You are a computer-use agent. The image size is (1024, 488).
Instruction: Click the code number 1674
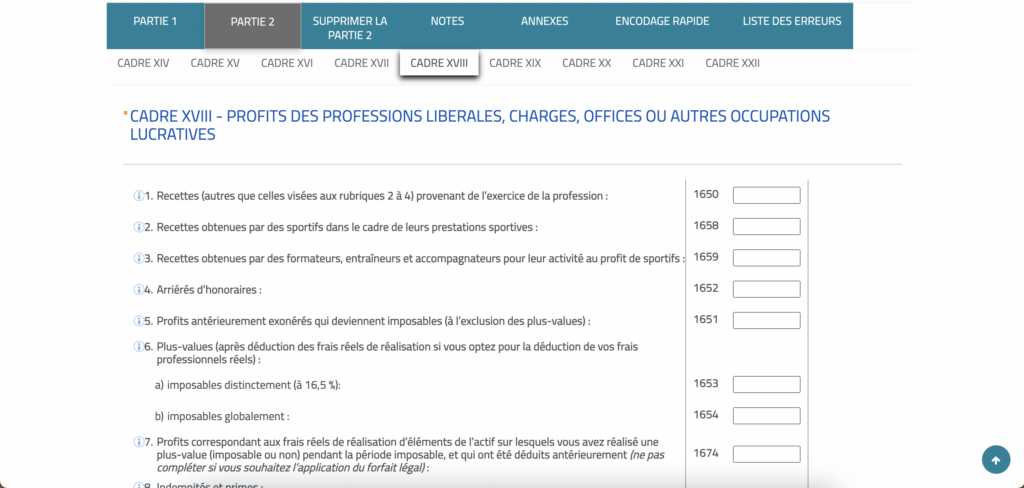point(706,453)
